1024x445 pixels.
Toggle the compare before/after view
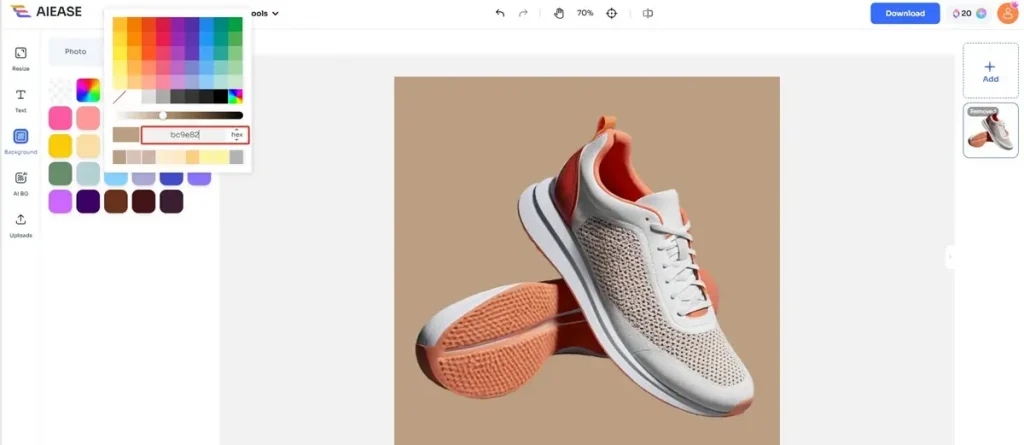click(648, 14)
